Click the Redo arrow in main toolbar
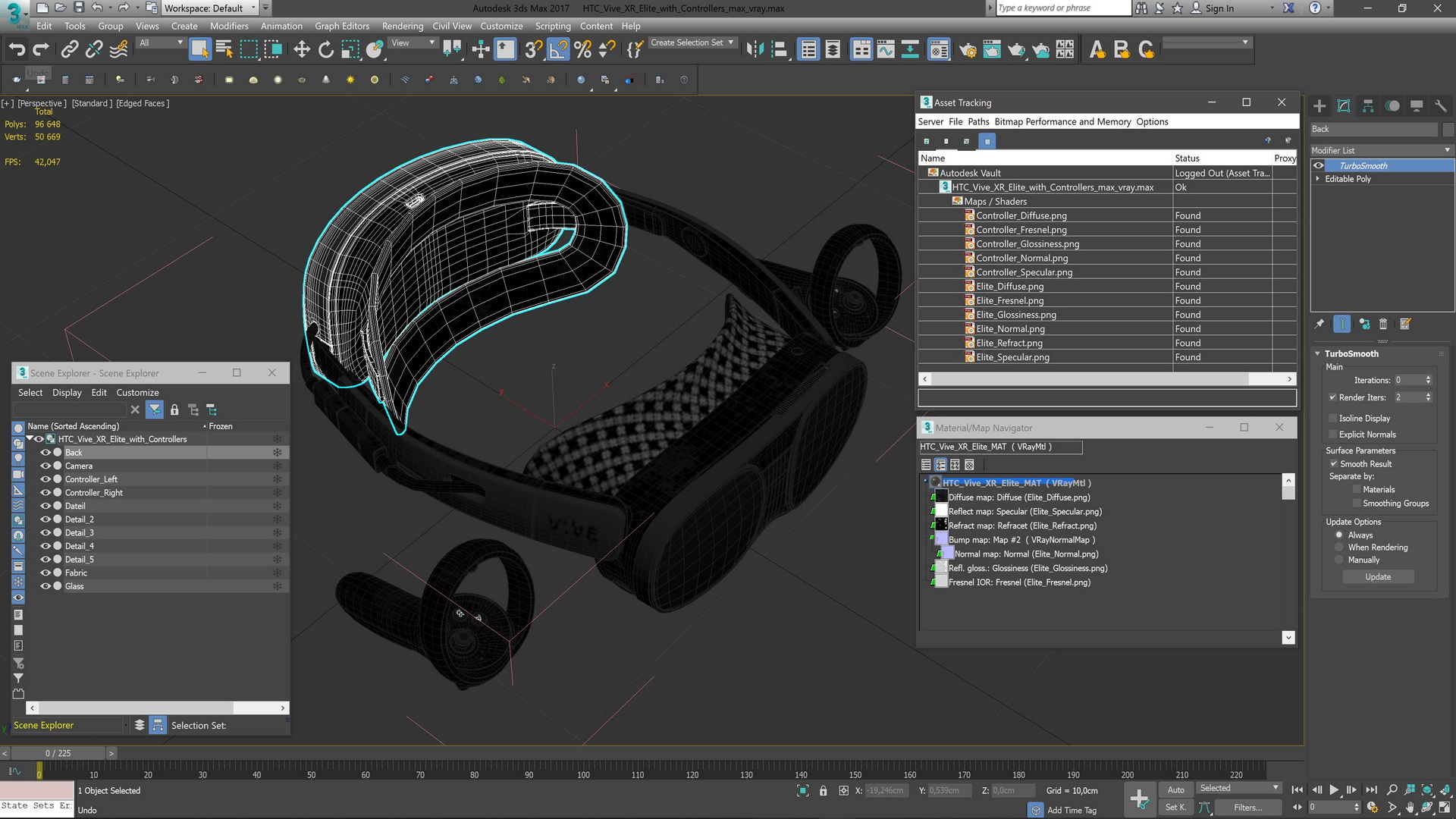Screen dimensions: 1456x819 [41, 50]
